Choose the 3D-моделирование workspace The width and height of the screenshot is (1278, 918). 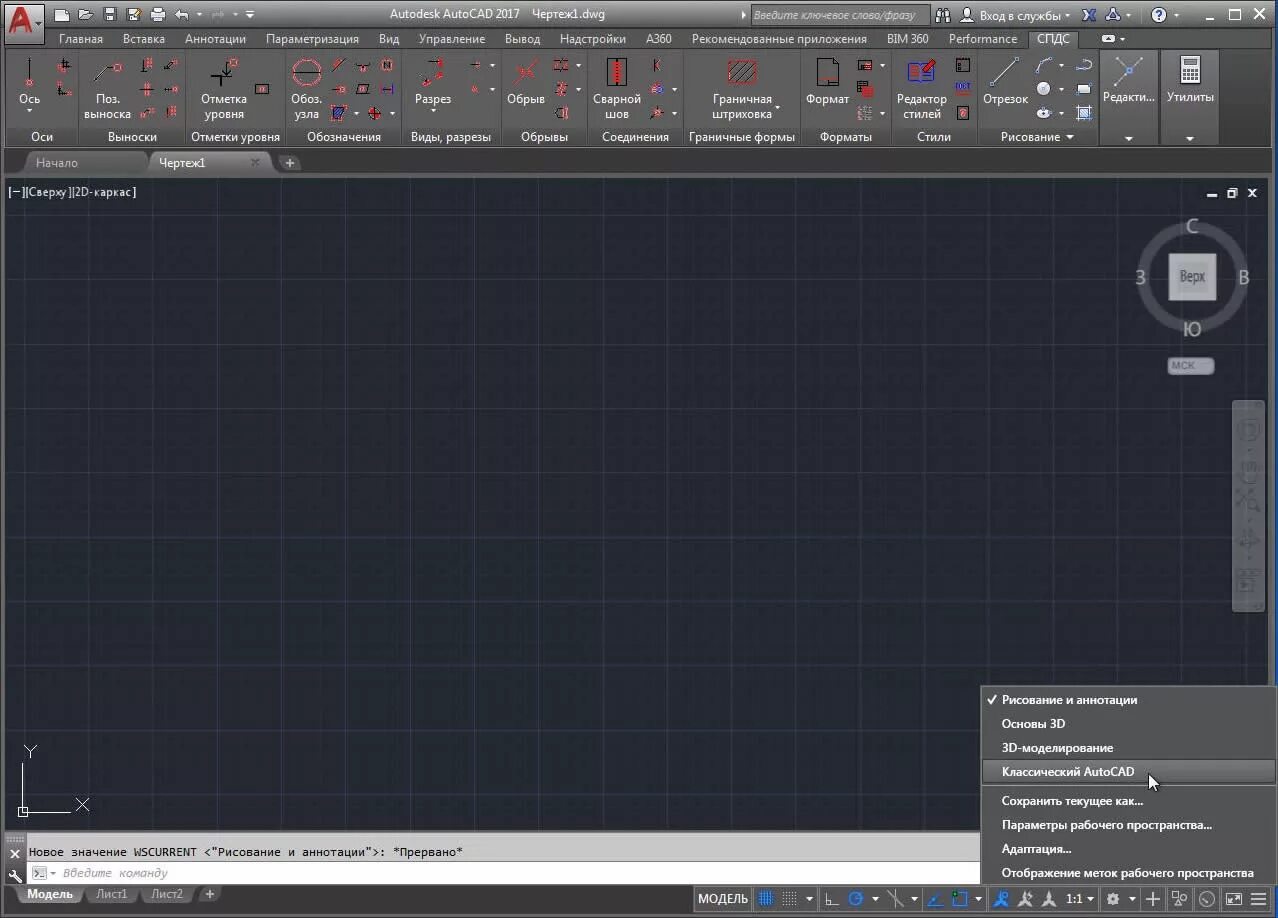(1057, 748)
